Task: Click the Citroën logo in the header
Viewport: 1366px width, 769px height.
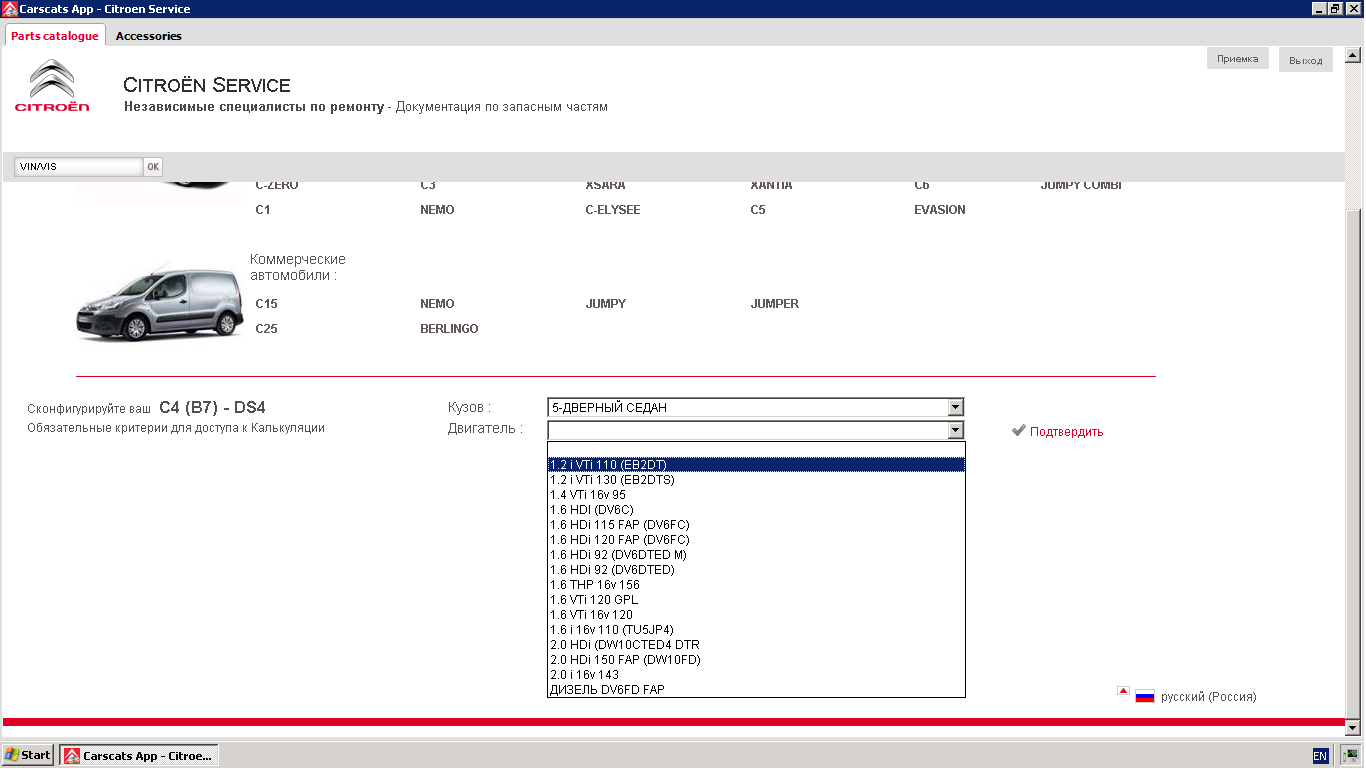Action: tap(52, 86)
